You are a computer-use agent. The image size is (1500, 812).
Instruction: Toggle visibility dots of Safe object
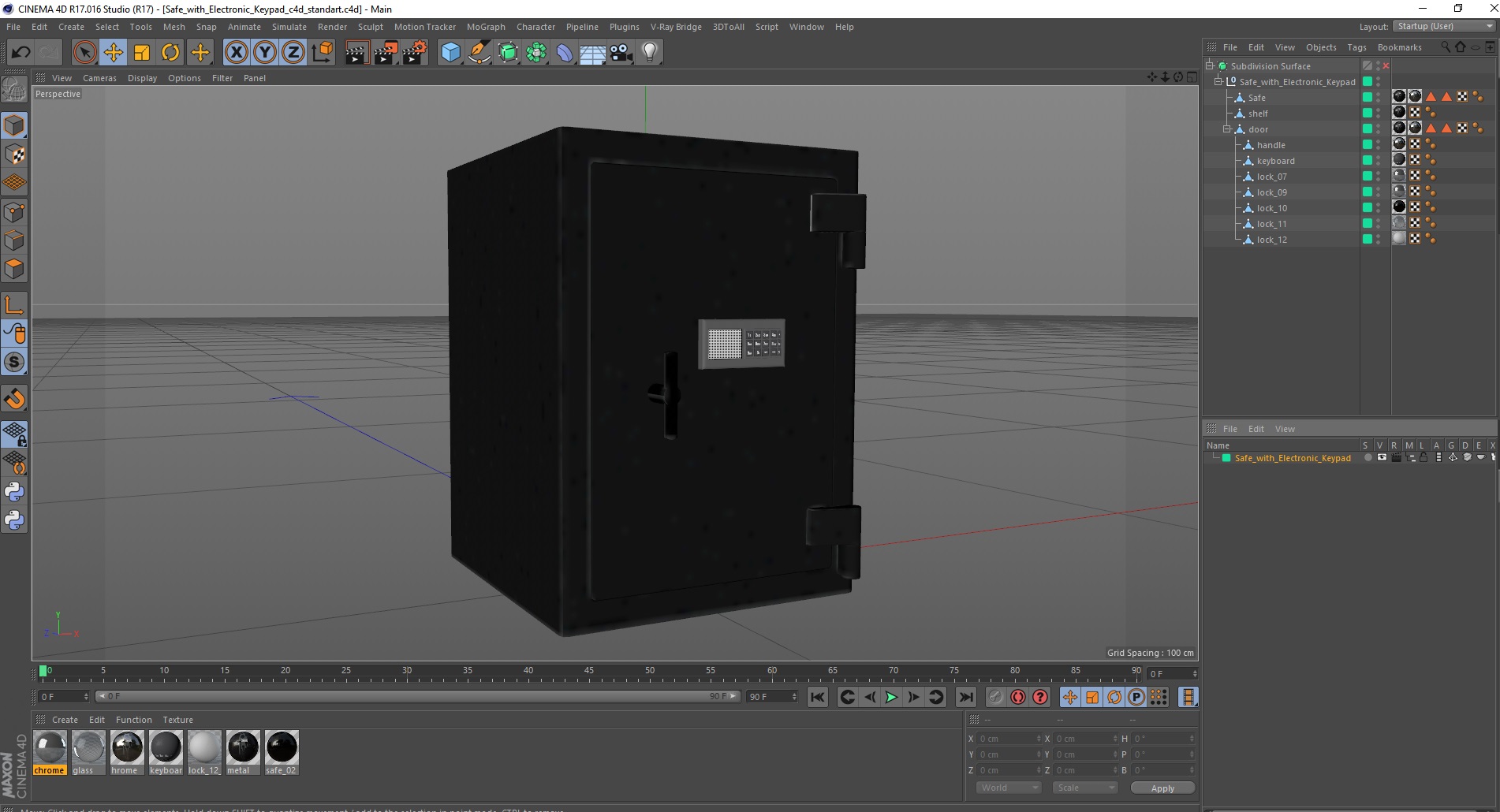pos(1379,98)
